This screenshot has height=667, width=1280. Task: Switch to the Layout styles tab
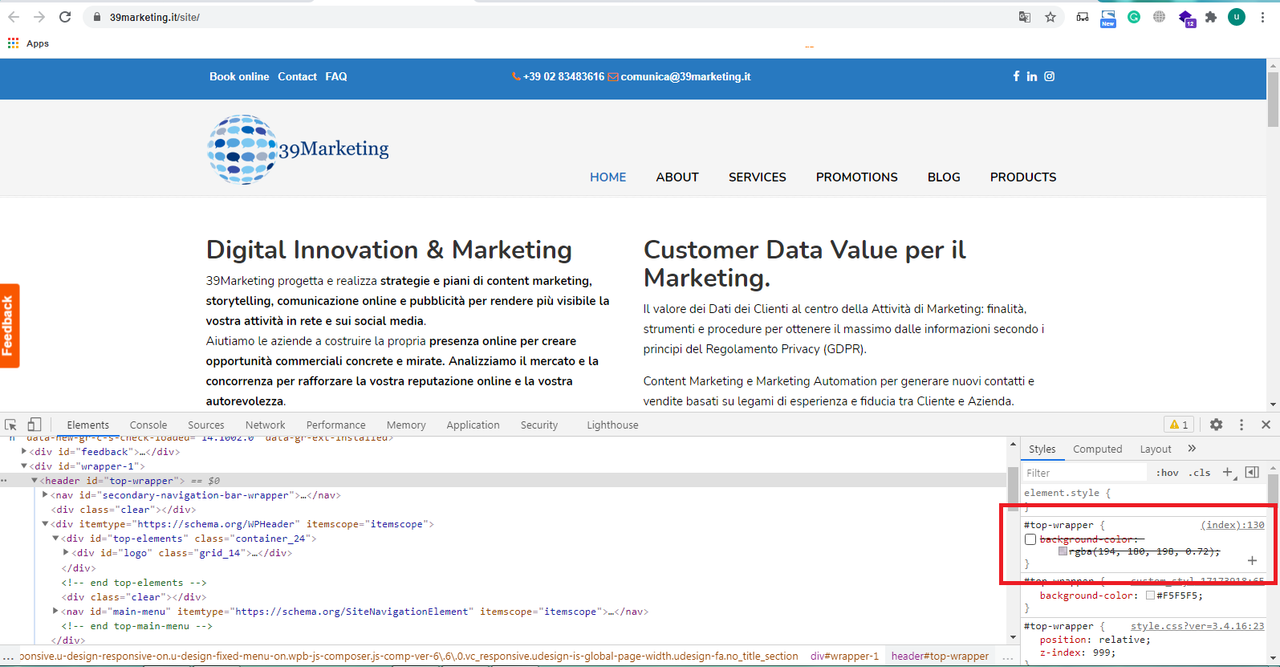coord(1155,449)
